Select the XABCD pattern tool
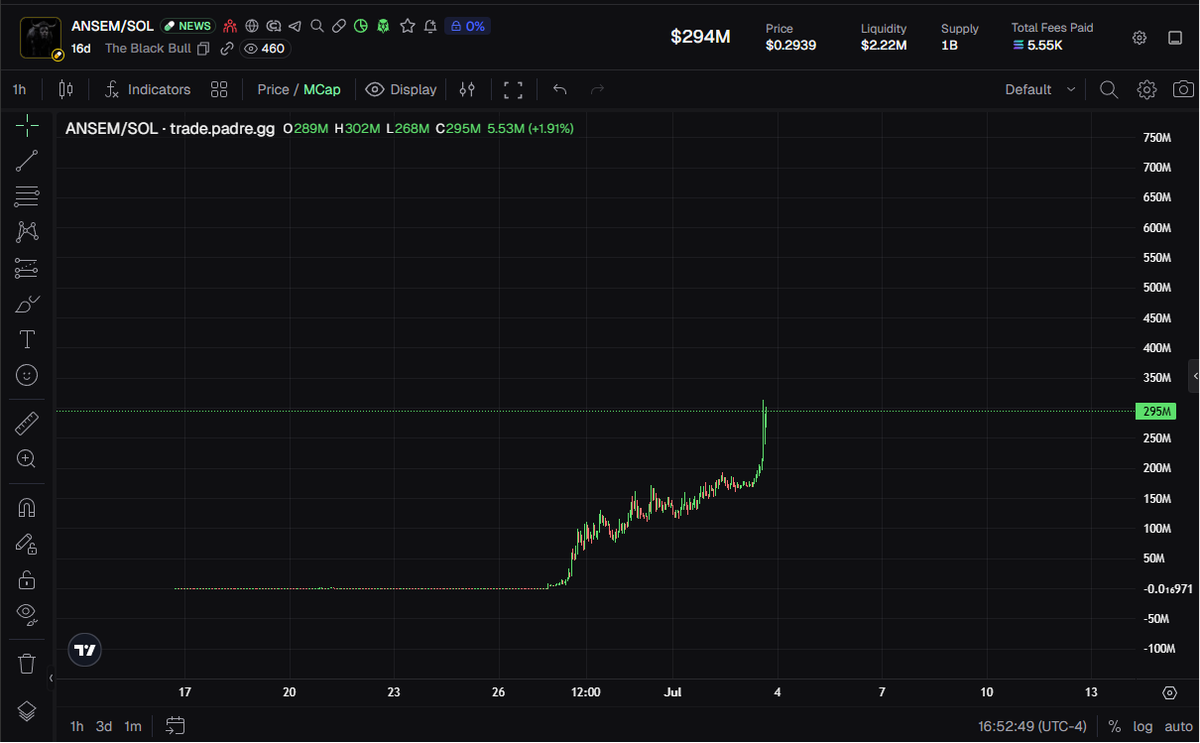 27,232
